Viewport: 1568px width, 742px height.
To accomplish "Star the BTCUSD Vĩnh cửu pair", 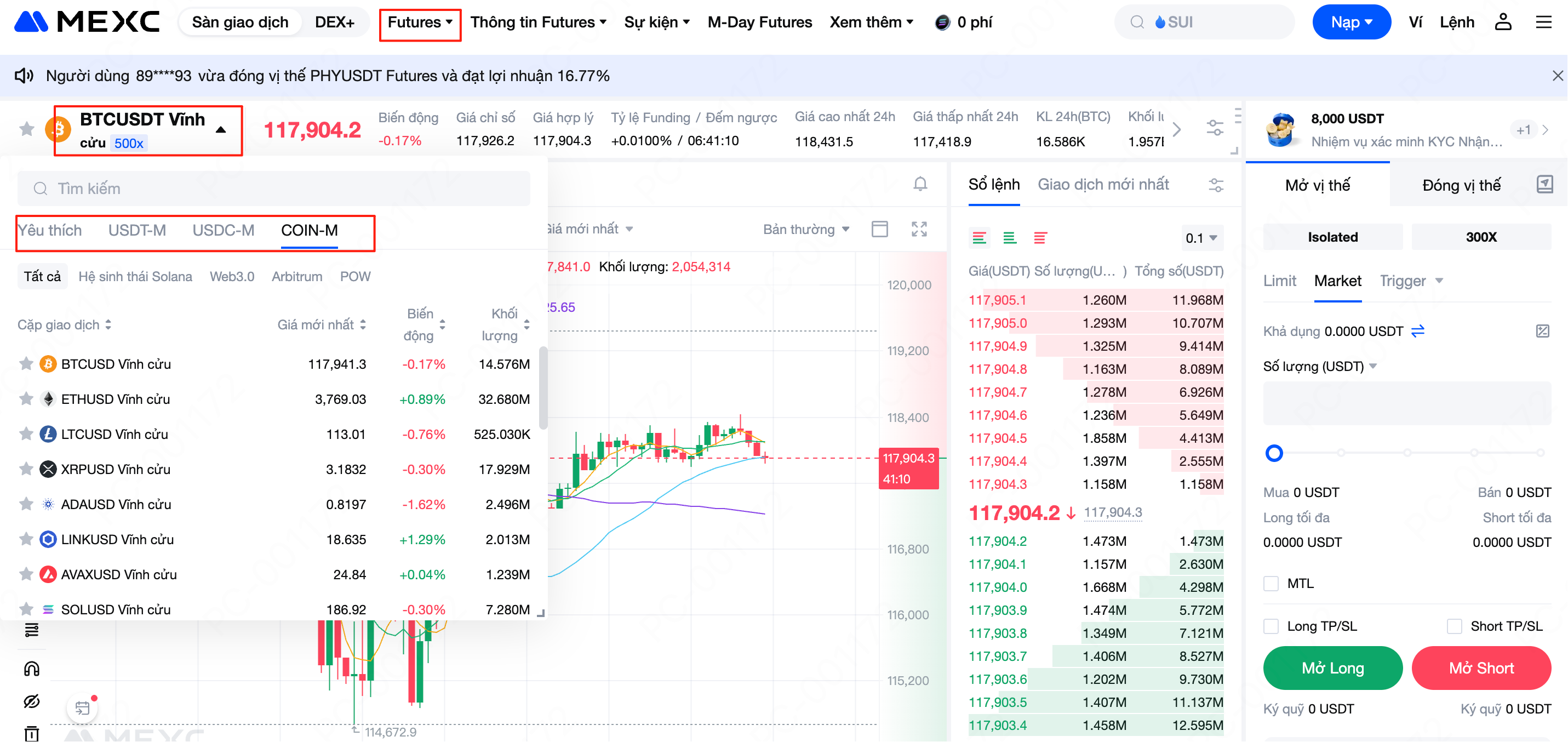I will [26, 364].
